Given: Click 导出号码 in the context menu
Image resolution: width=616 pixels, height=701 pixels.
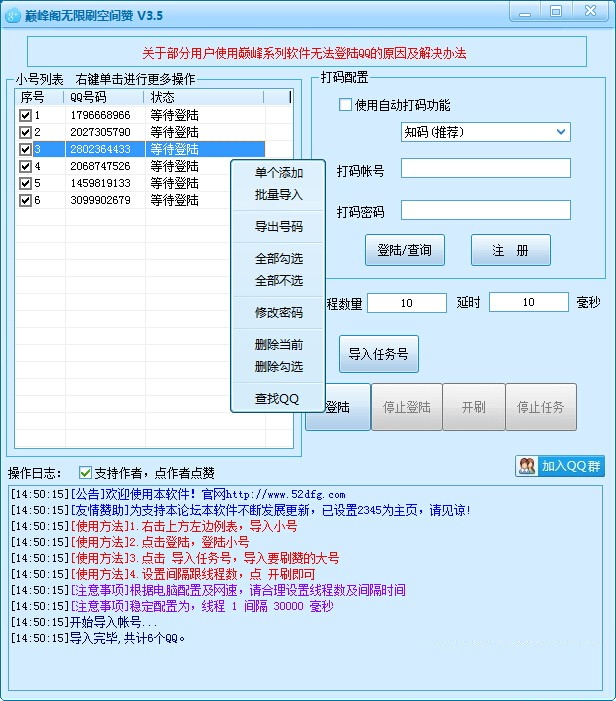Looking at the screenshot, I should (x=278, y=227).
